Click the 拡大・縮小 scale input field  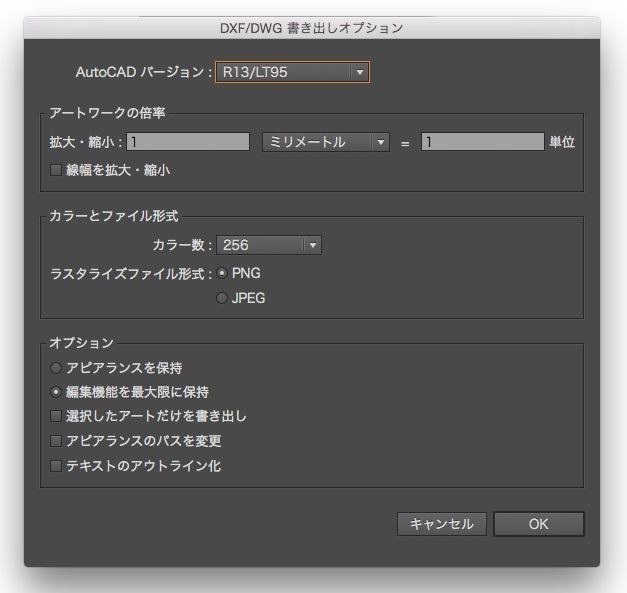[x=188, y=142]
